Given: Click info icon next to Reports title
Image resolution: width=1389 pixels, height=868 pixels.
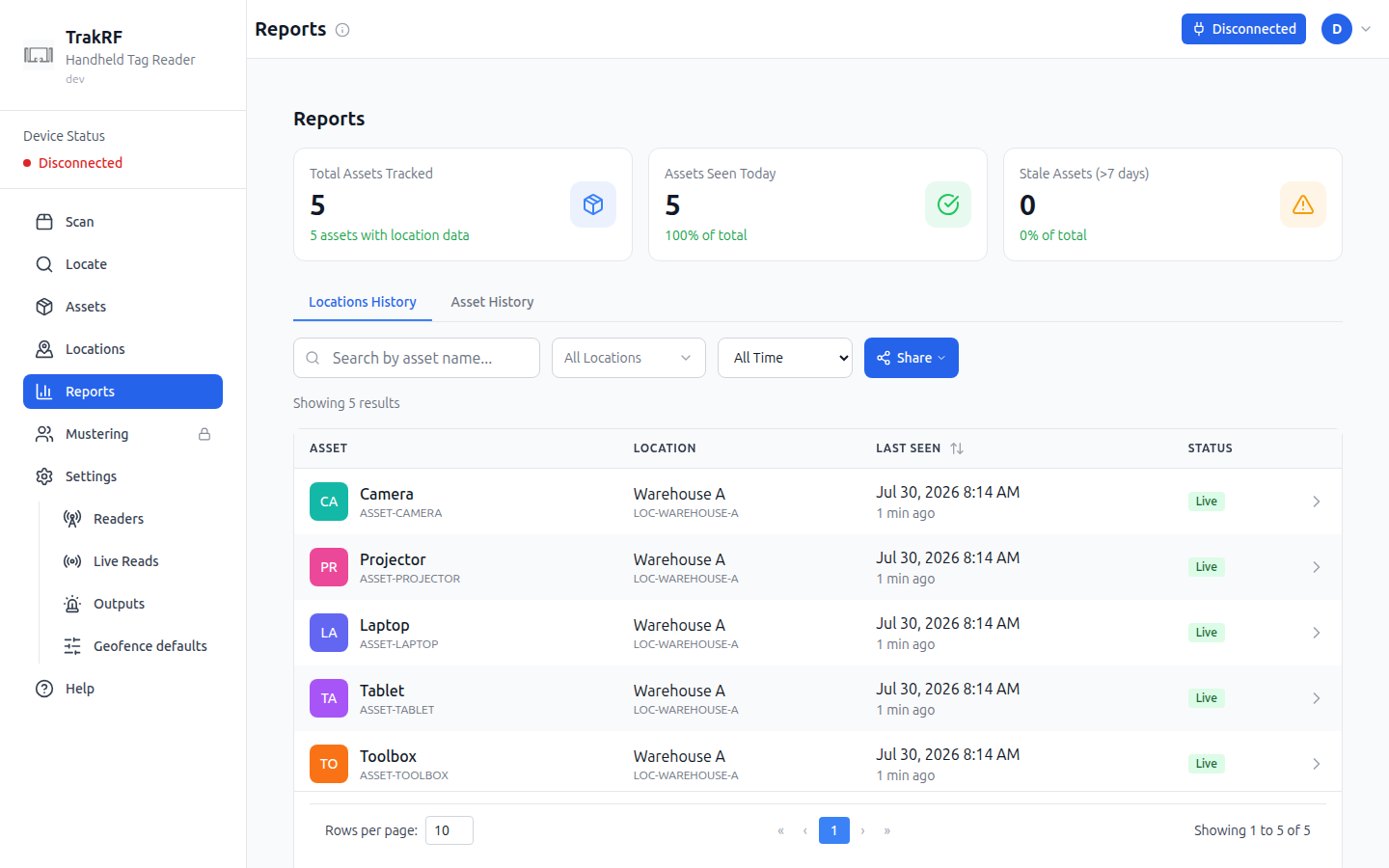Looking at the screenshot, I should click(342, 30).
